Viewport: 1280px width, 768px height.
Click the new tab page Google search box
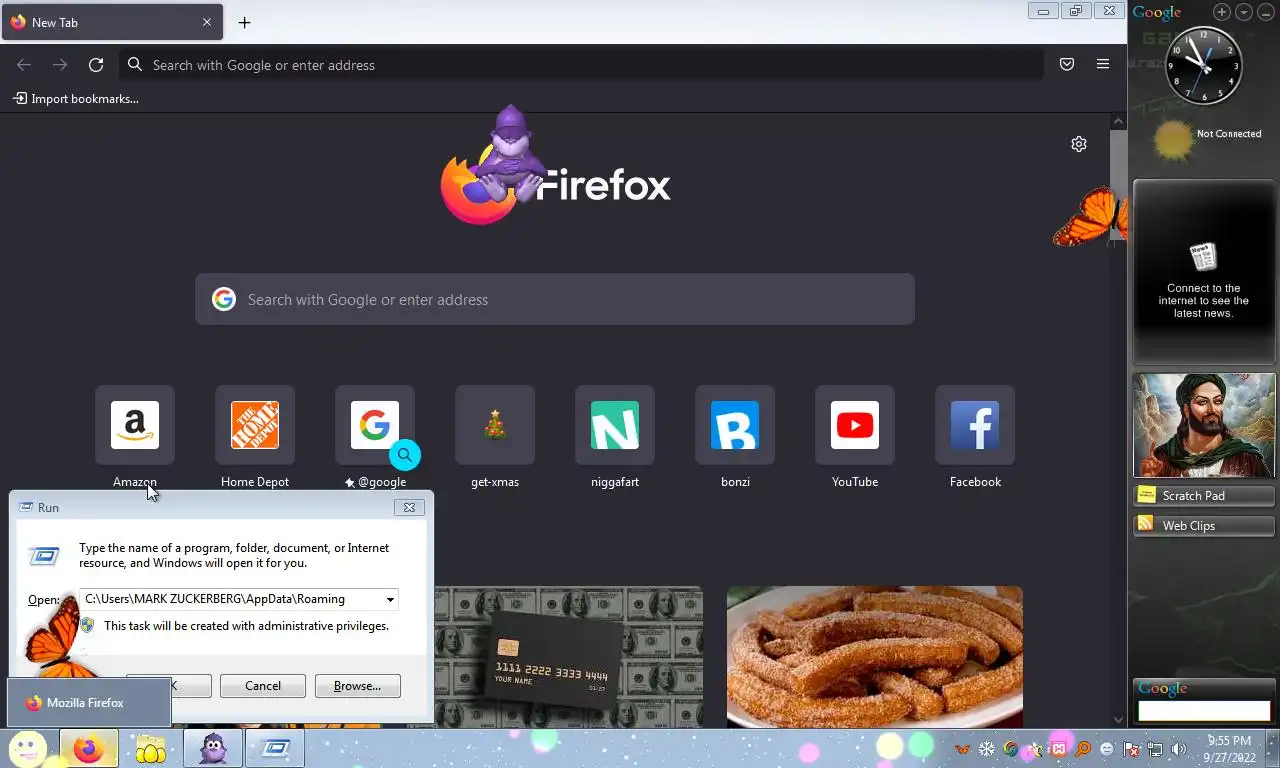(x=555, y=299)
